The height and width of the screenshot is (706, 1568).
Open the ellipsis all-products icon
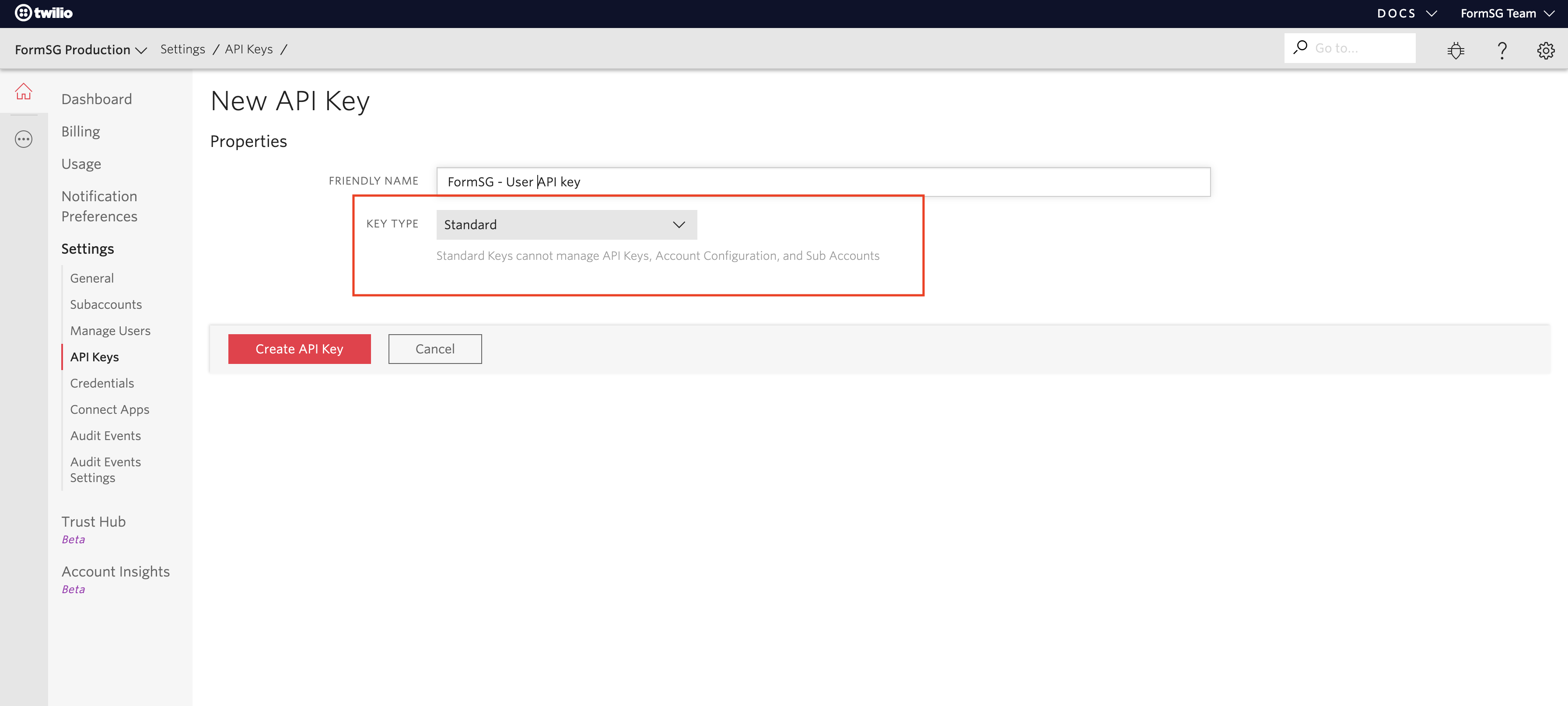tap(24, 140)
